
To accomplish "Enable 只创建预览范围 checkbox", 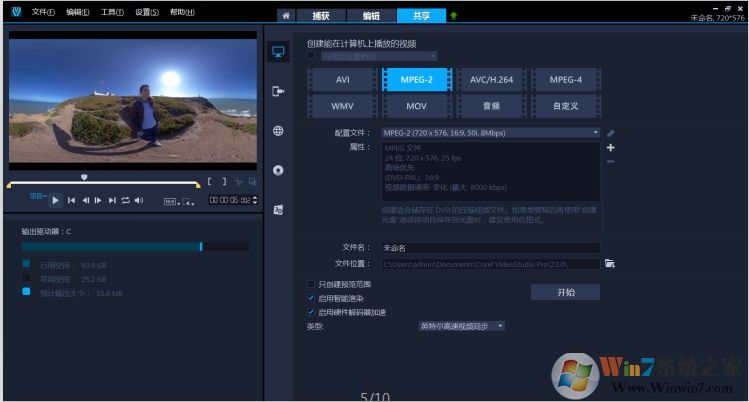I will click(x=311, y=284).
